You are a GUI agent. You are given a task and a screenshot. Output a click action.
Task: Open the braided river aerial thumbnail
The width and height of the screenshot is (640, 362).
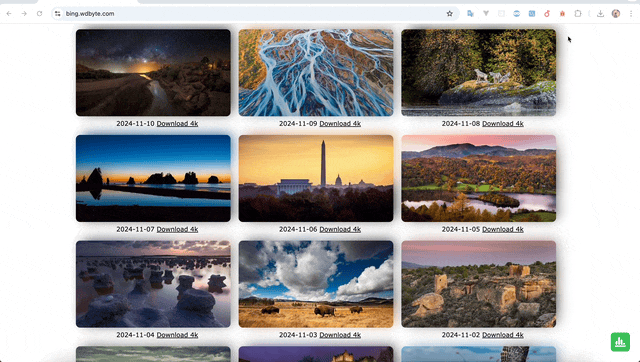(316, 73)
